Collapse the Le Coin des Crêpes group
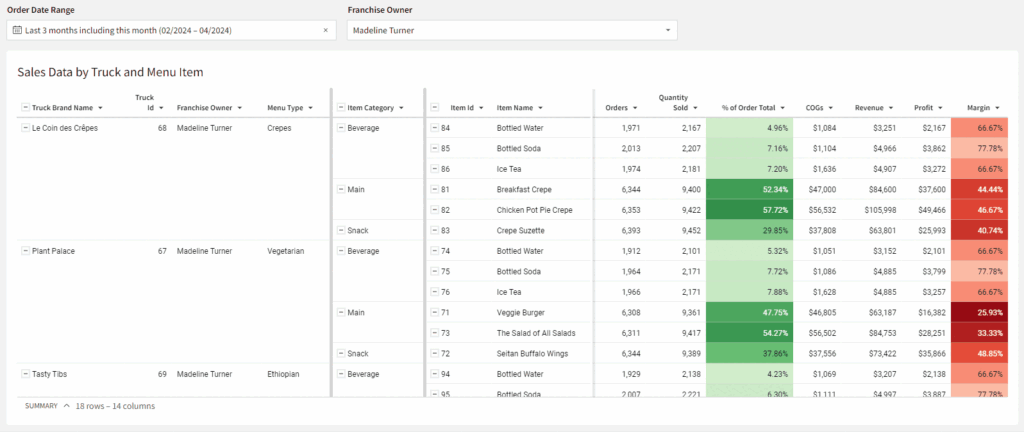Screen dimensions: 1024x432 (25, 128)
